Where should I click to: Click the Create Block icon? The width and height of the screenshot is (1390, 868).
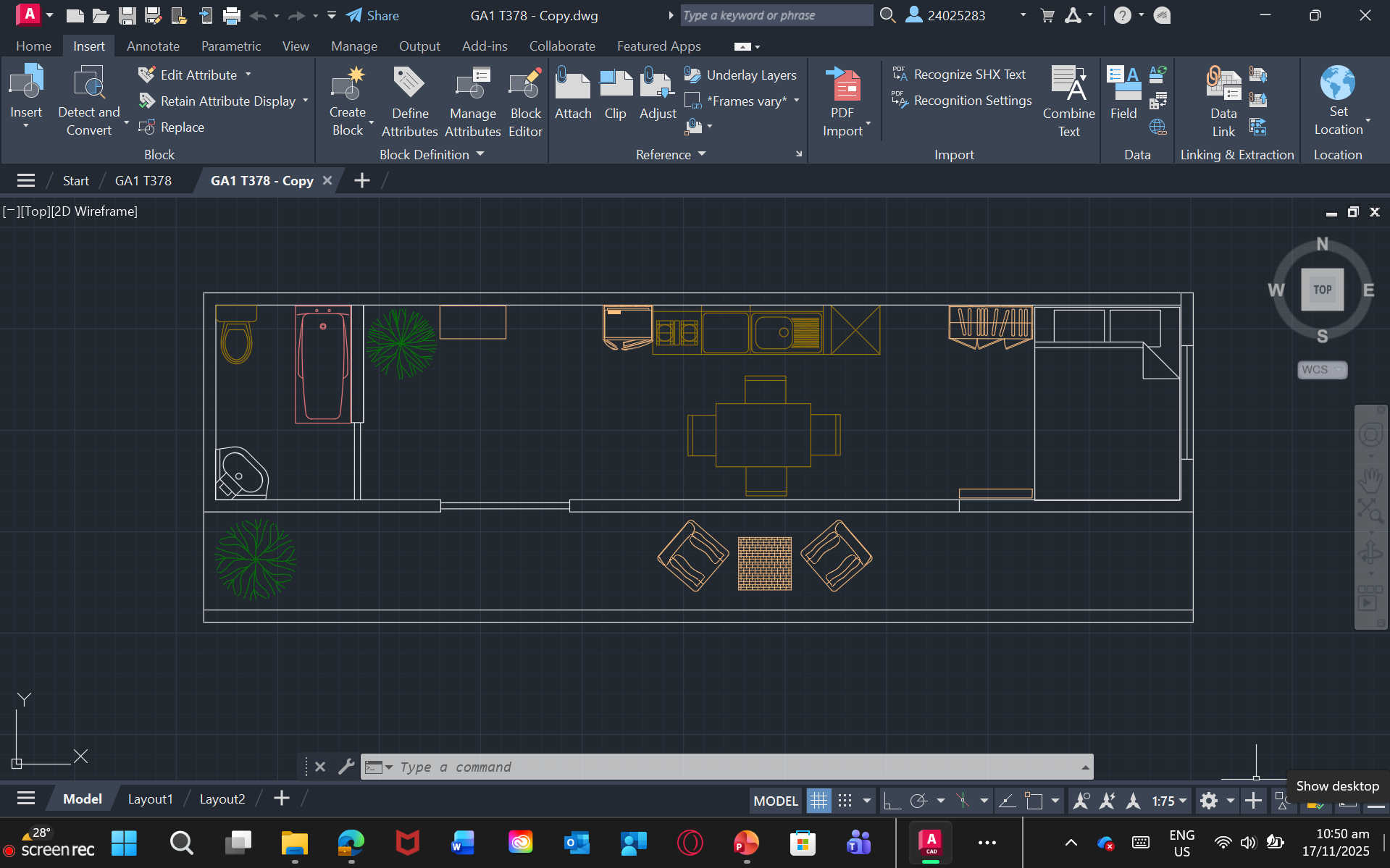pos(348,85)
